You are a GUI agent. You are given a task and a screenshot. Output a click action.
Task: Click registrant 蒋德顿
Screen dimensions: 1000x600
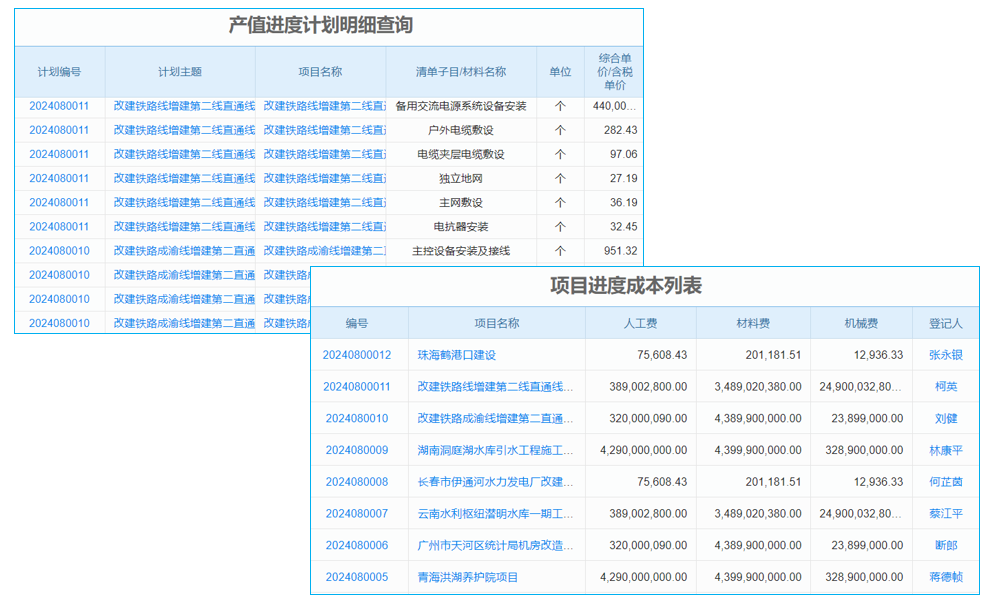945,577
